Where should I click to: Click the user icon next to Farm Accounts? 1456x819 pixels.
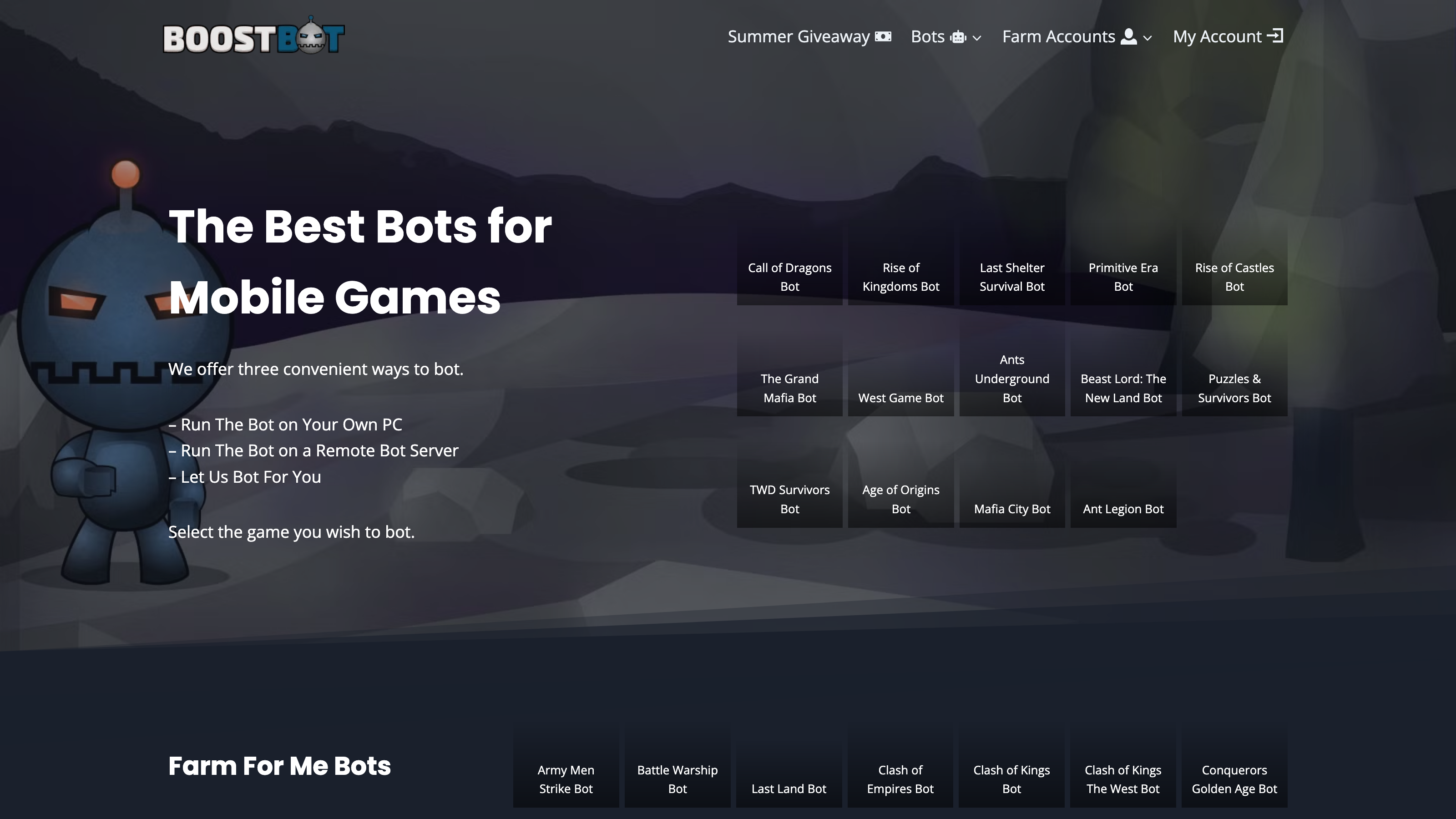(1128, 36)
